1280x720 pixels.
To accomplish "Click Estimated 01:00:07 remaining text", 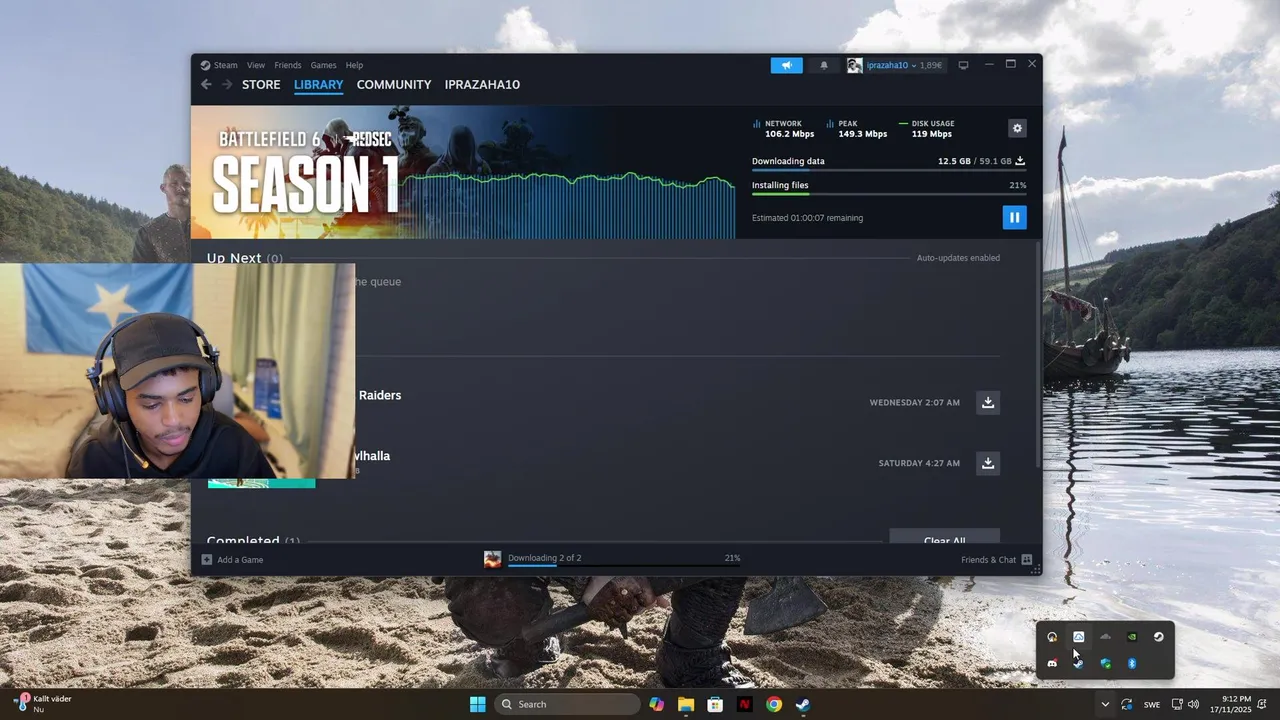I will 807,218.
